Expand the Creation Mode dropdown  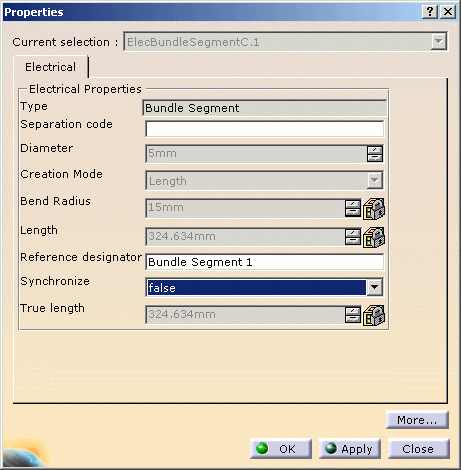[x=375, y=181]
